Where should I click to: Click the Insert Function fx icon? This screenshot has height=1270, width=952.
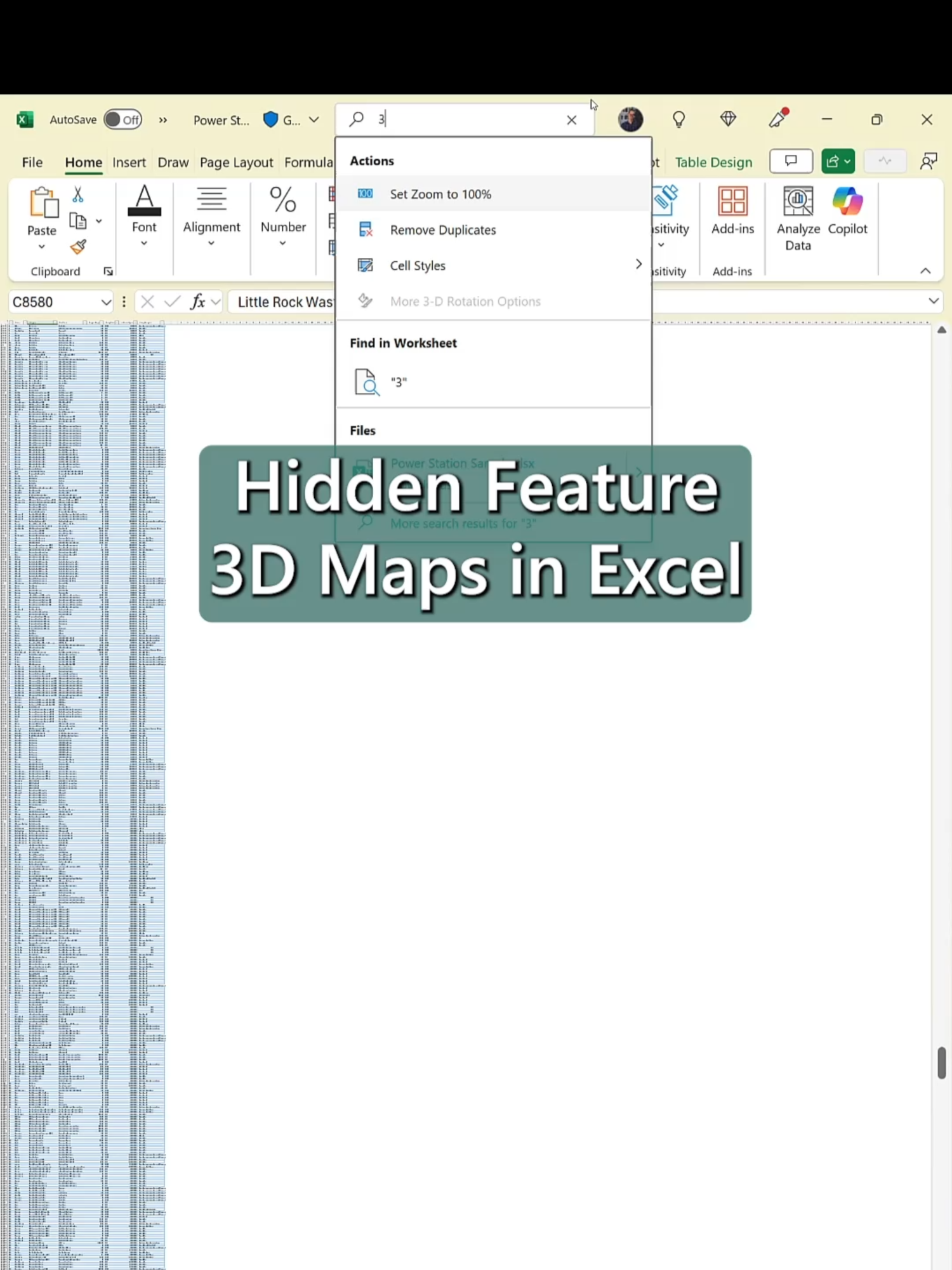coord(198,302)
